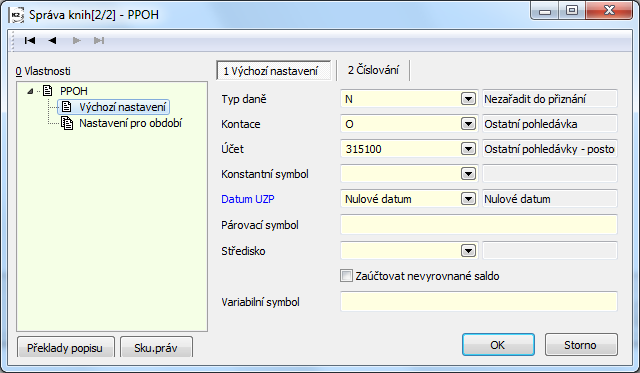Open the Středisko dropdown arrow
Viewport: 640px width, 373px height.
click(x=468, y=251)
